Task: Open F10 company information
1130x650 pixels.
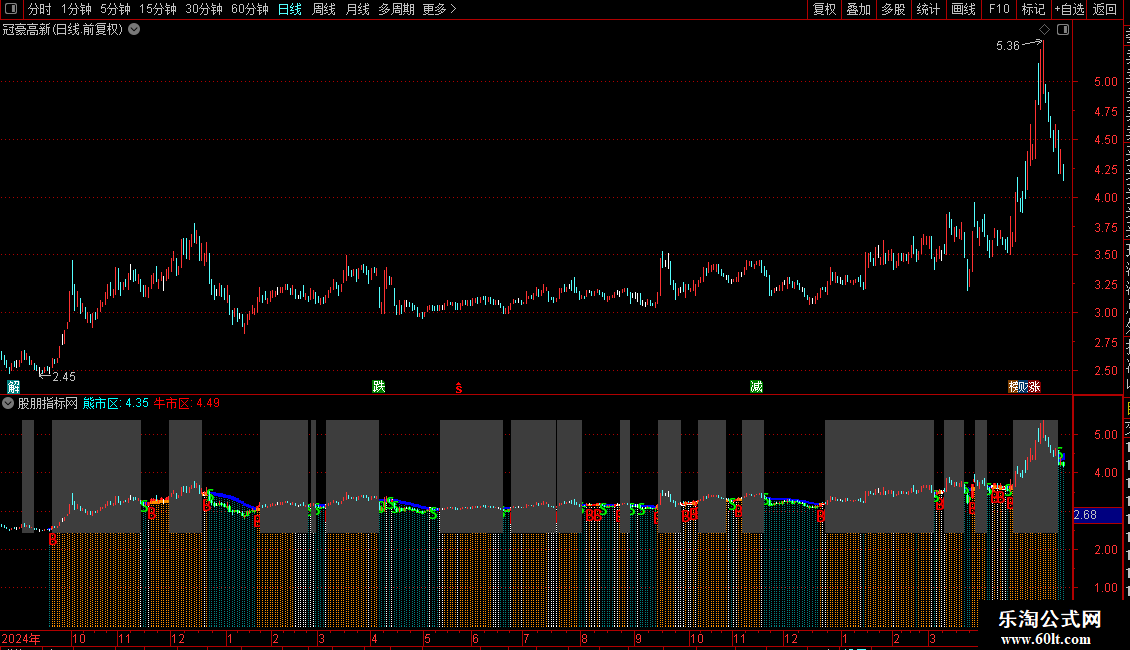Action: click(999, 9)
